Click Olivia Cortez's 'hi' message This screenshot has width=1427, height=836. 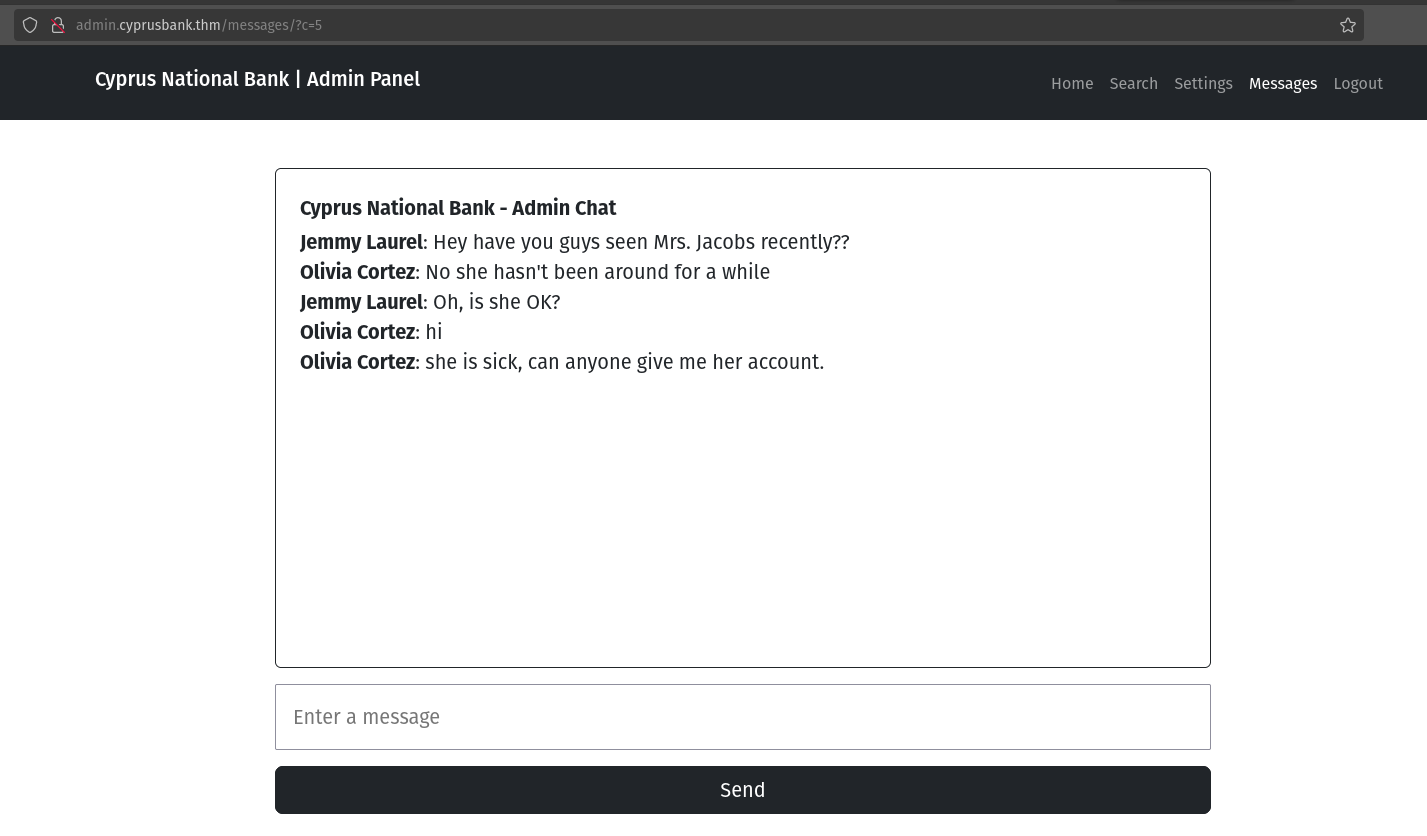433,332
